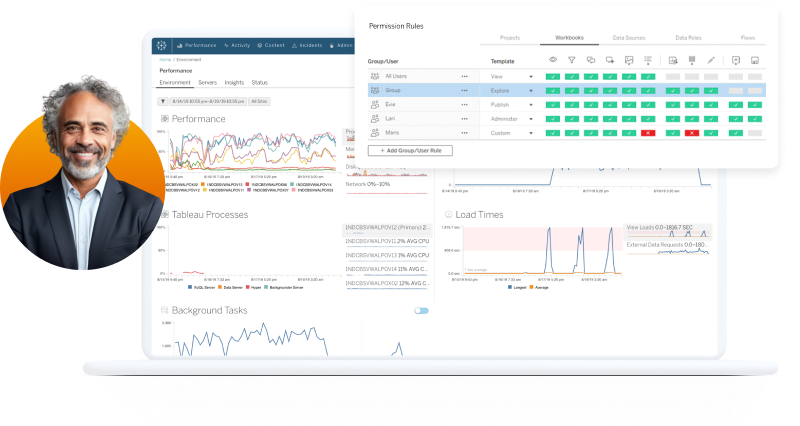Click the All Sites filter button
The width and height of the screenshot is (800, 426).
[x=259, y=101]
